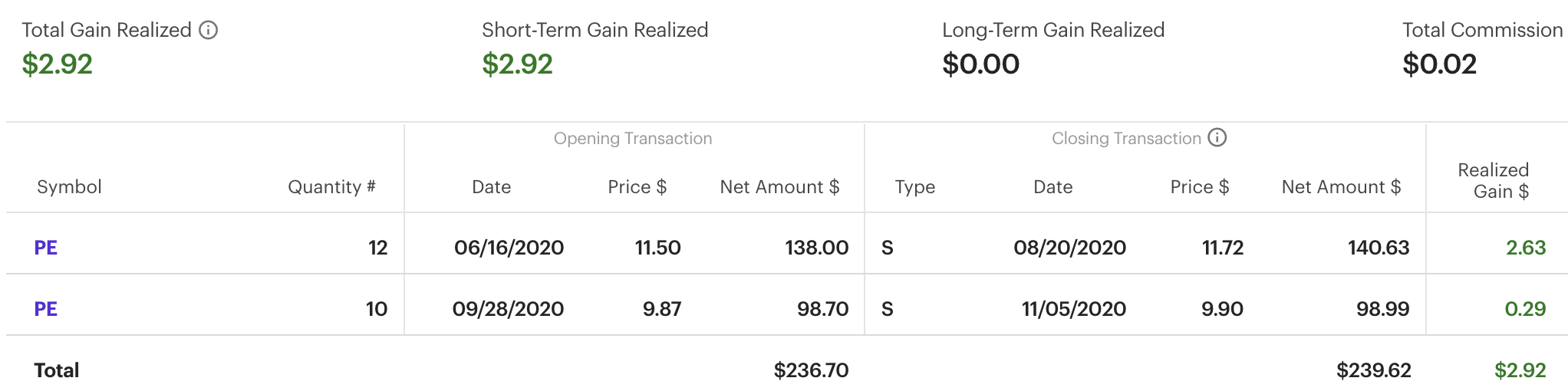1568x391 pixels.
Task: Click the Closing Transaction Price $ header
Action: [1199, 187]
